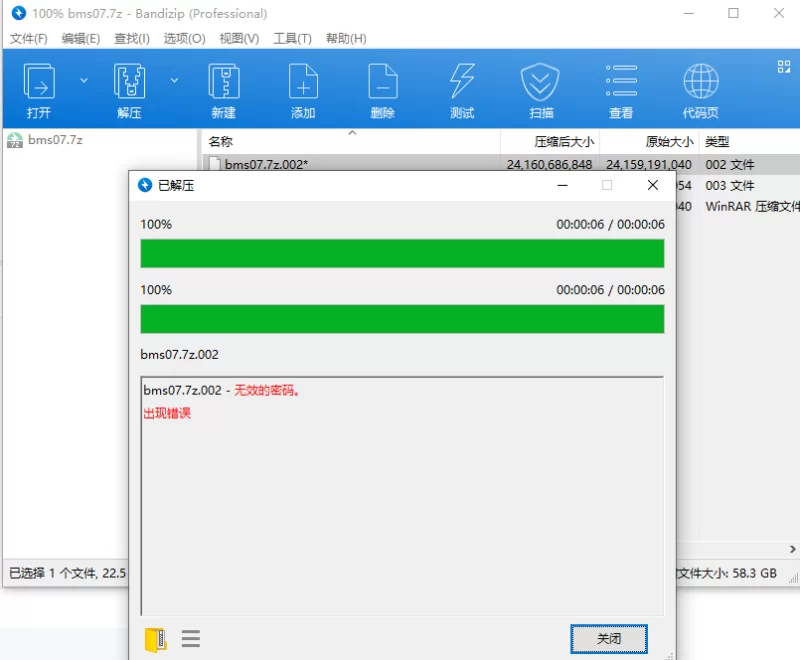Sort by 压缩后大小 column header
Screen dimensions: 800x660
coord(550,142)
